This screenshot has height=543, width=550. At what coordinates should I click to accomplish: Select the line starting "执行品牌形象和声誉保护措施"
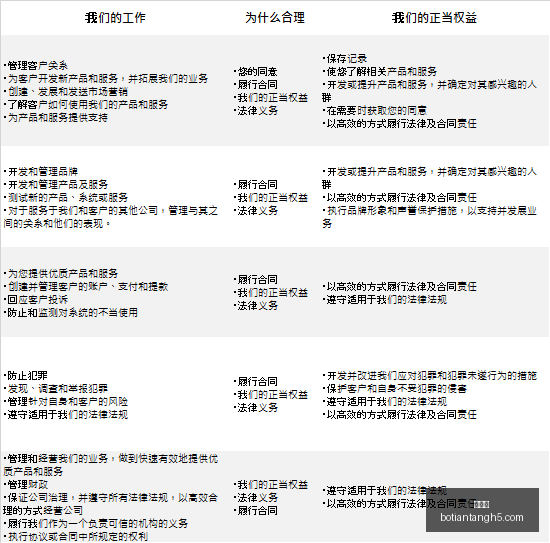tap(429, 217)
